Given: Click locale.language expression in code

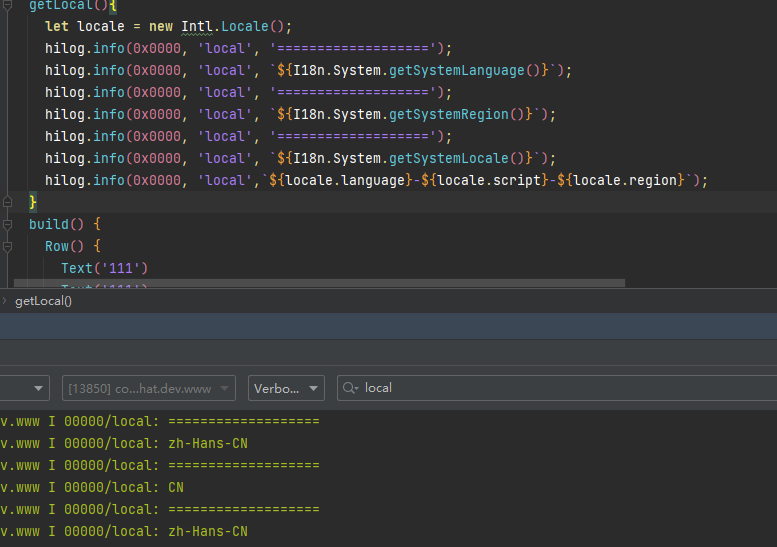Looking at the screenshot, I should [x=345, y=180].
